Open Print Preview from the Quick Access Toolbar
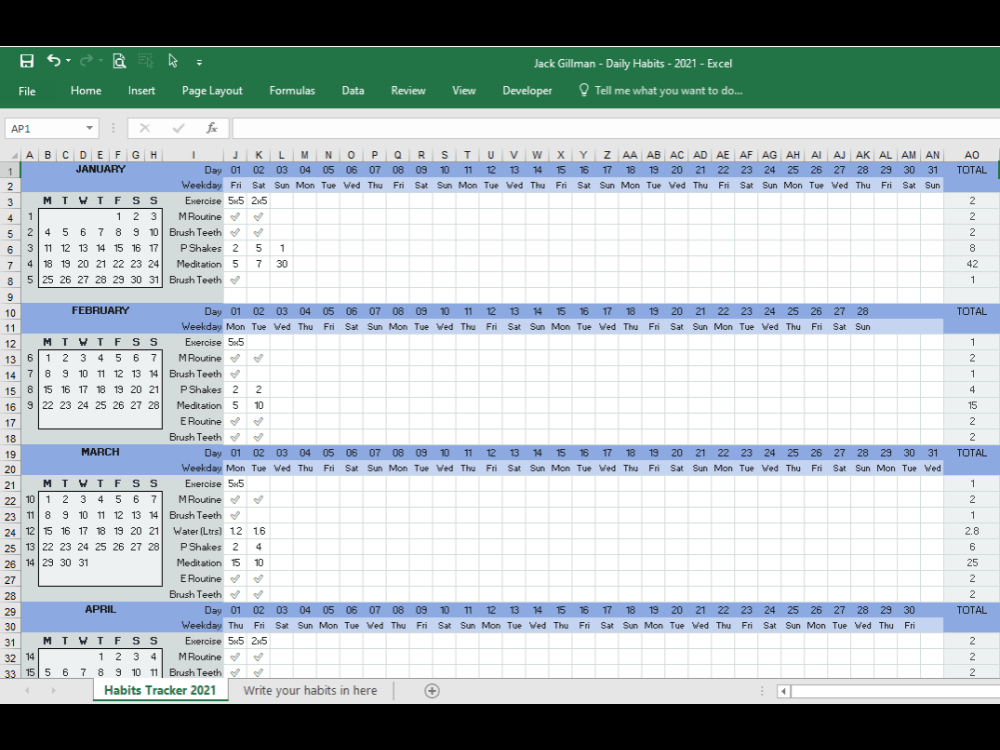 coord(119,62)
